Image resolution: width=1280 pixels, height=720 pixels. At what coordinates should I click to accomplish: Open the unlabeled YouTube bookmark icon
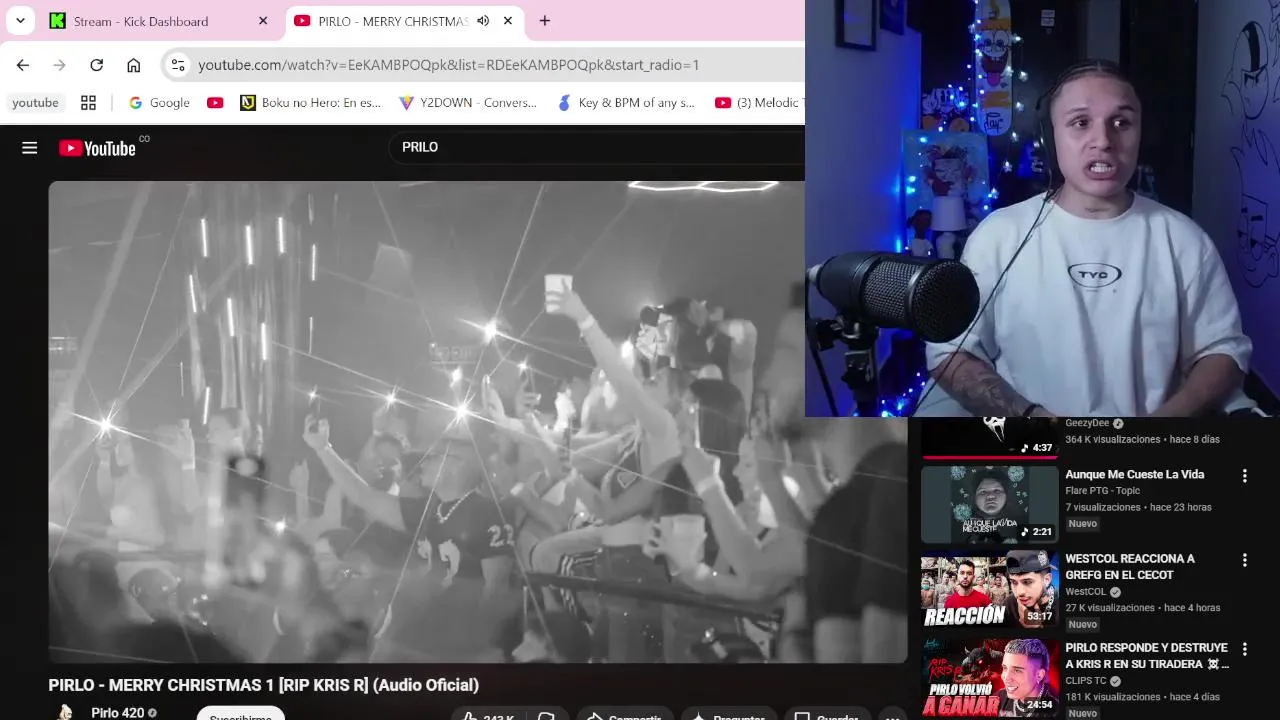pos(215,103)
